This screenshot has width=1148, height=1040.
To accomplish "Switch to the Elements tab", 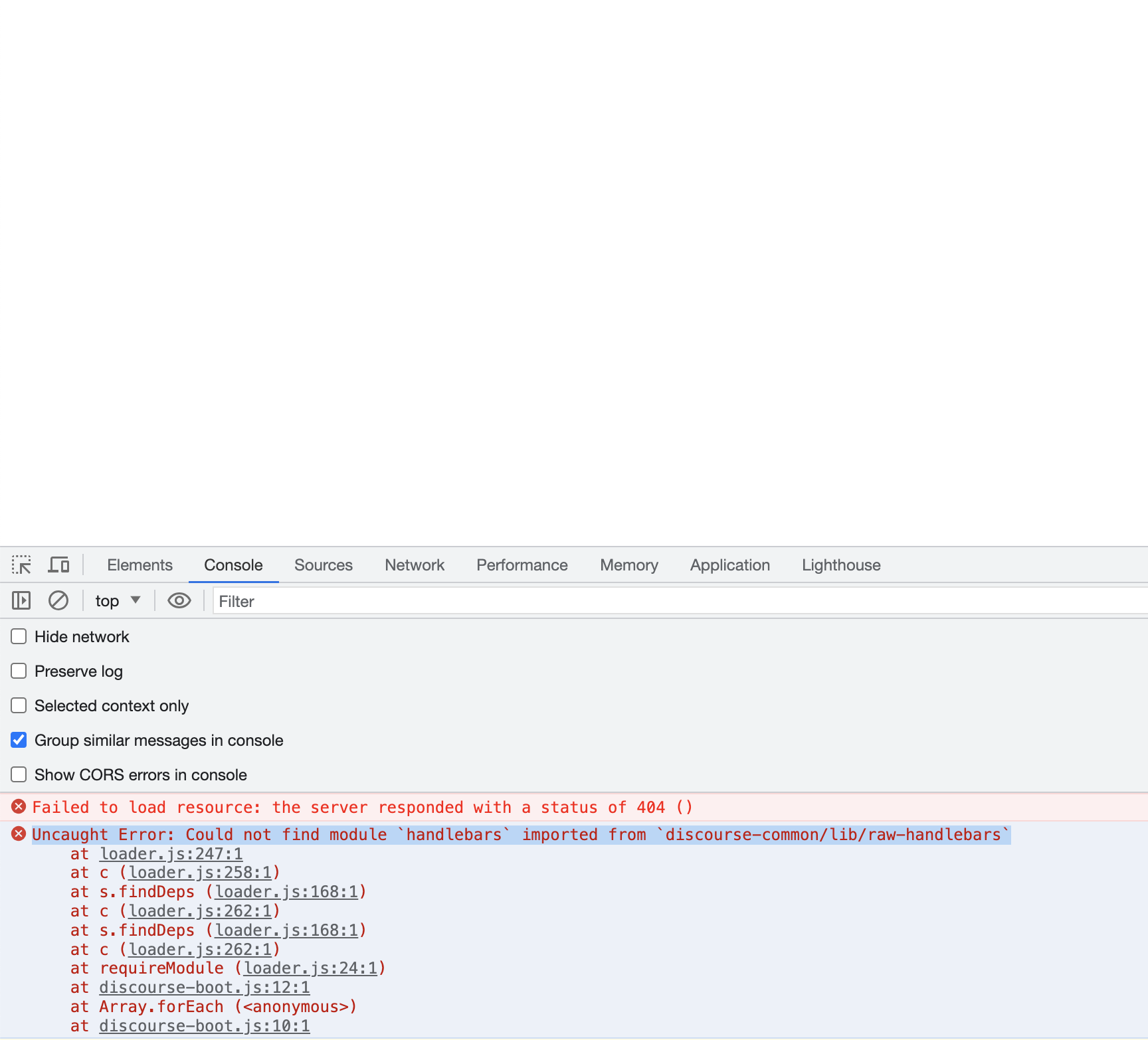I will (140, 565).
